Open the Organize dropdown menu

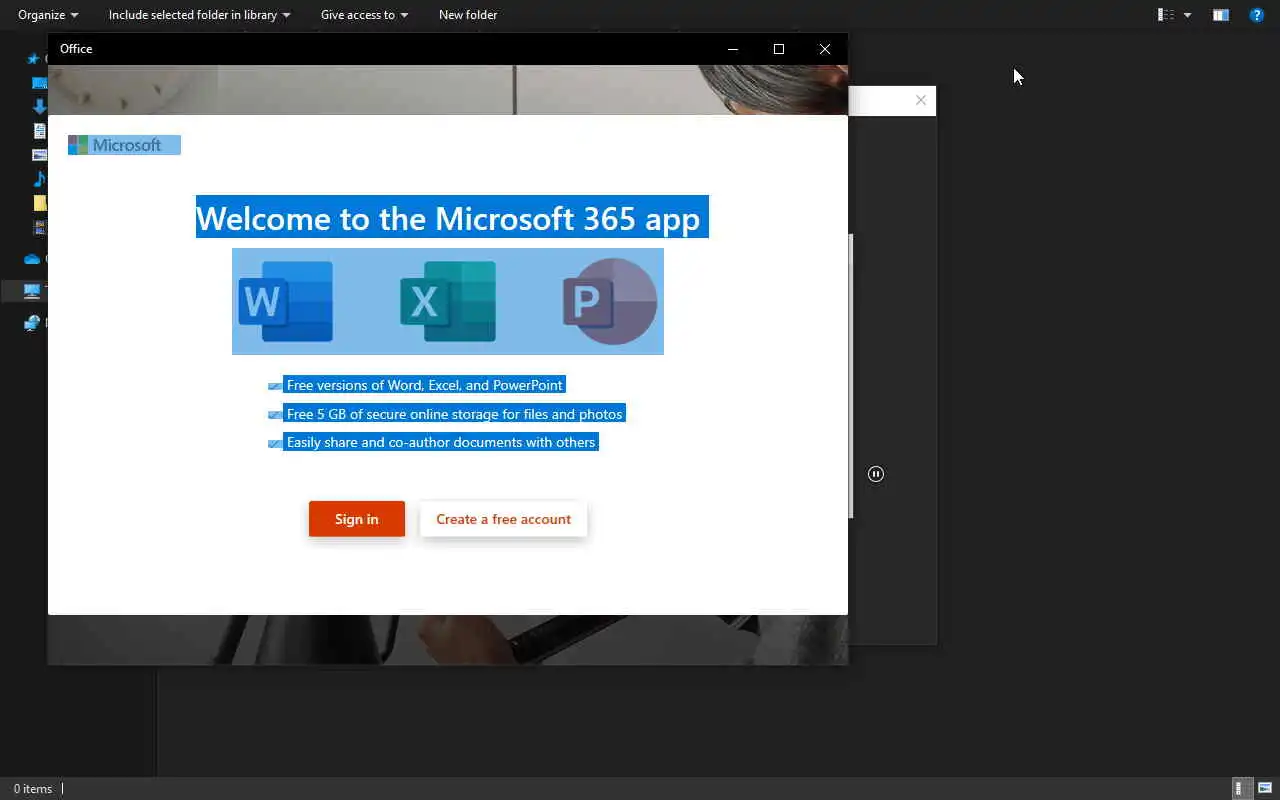[48, 15]
